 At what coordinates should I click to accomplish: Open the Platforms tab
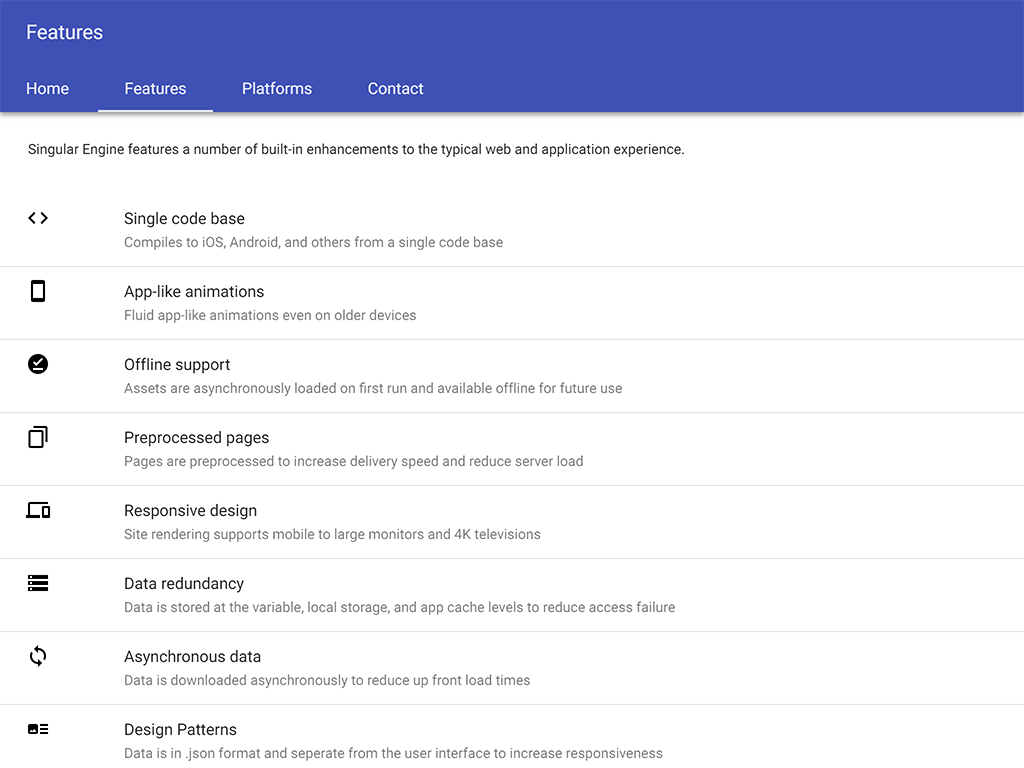tap(277, 88)
